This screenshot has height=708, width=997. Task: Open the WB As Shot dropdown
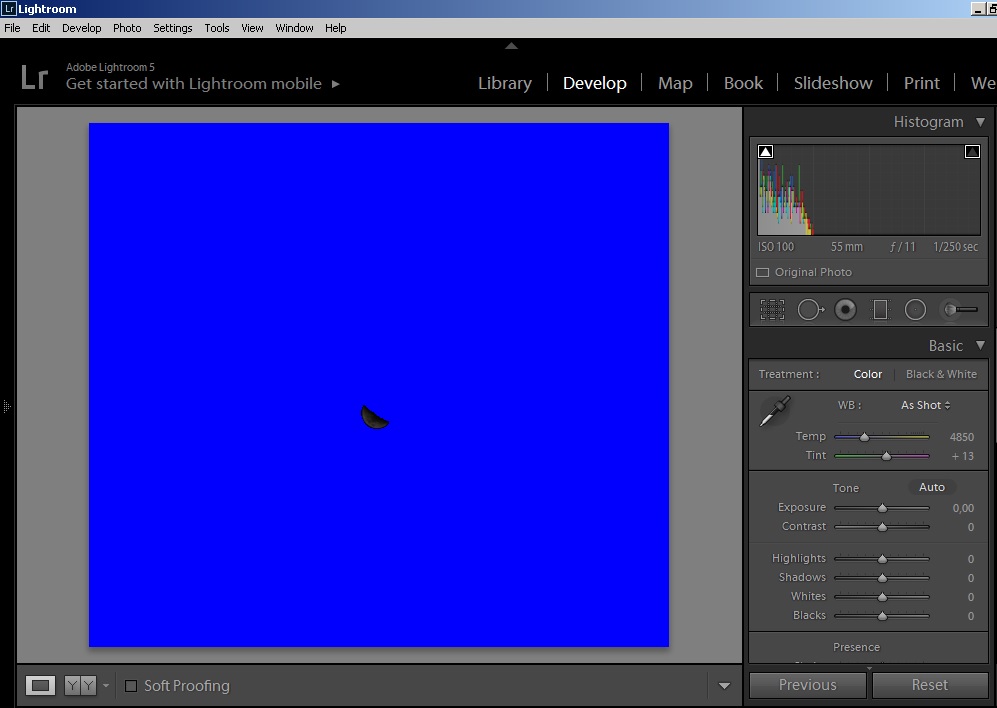coord(925,405)
